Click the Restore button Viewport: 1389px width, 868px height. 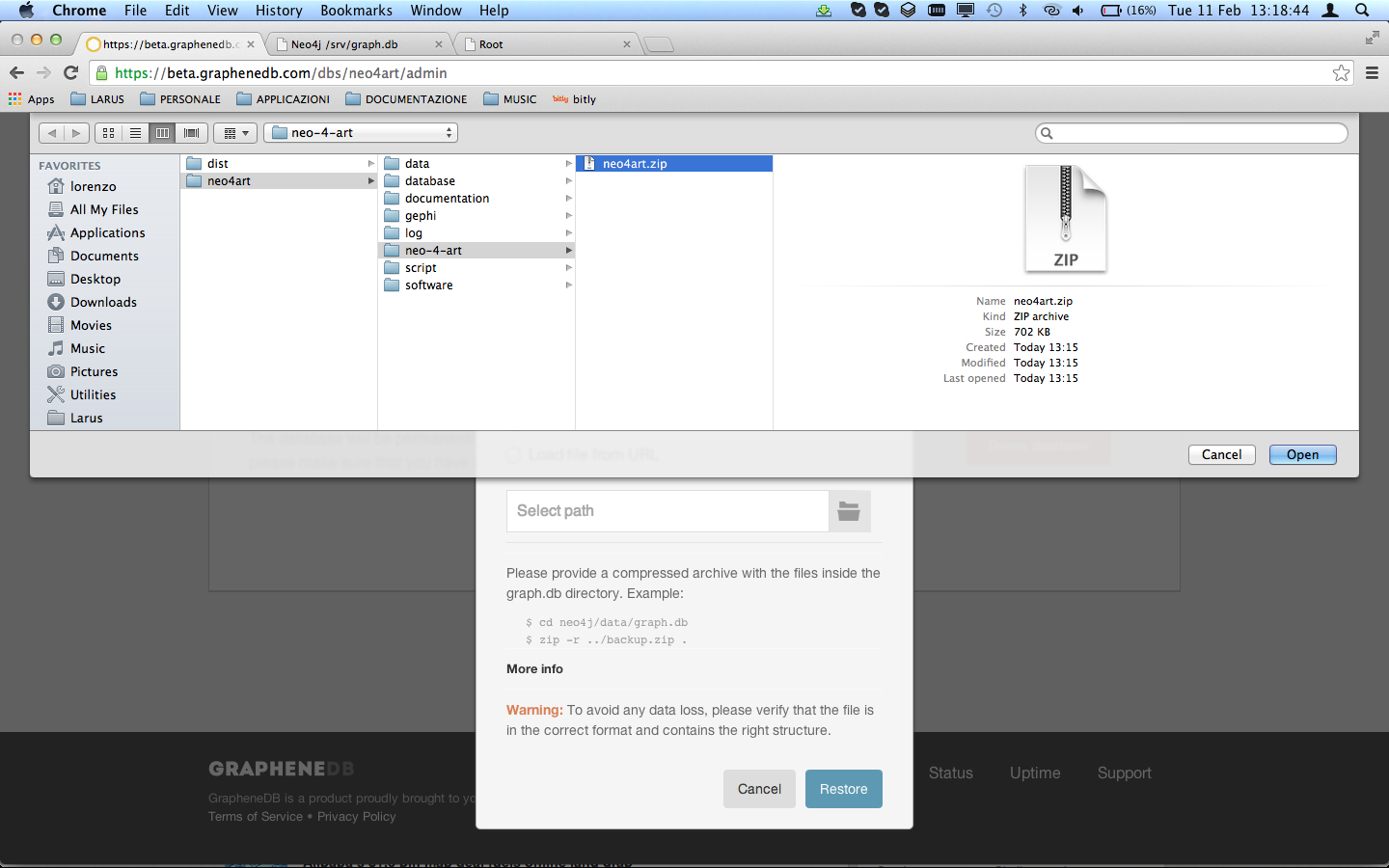pos(843,789)
